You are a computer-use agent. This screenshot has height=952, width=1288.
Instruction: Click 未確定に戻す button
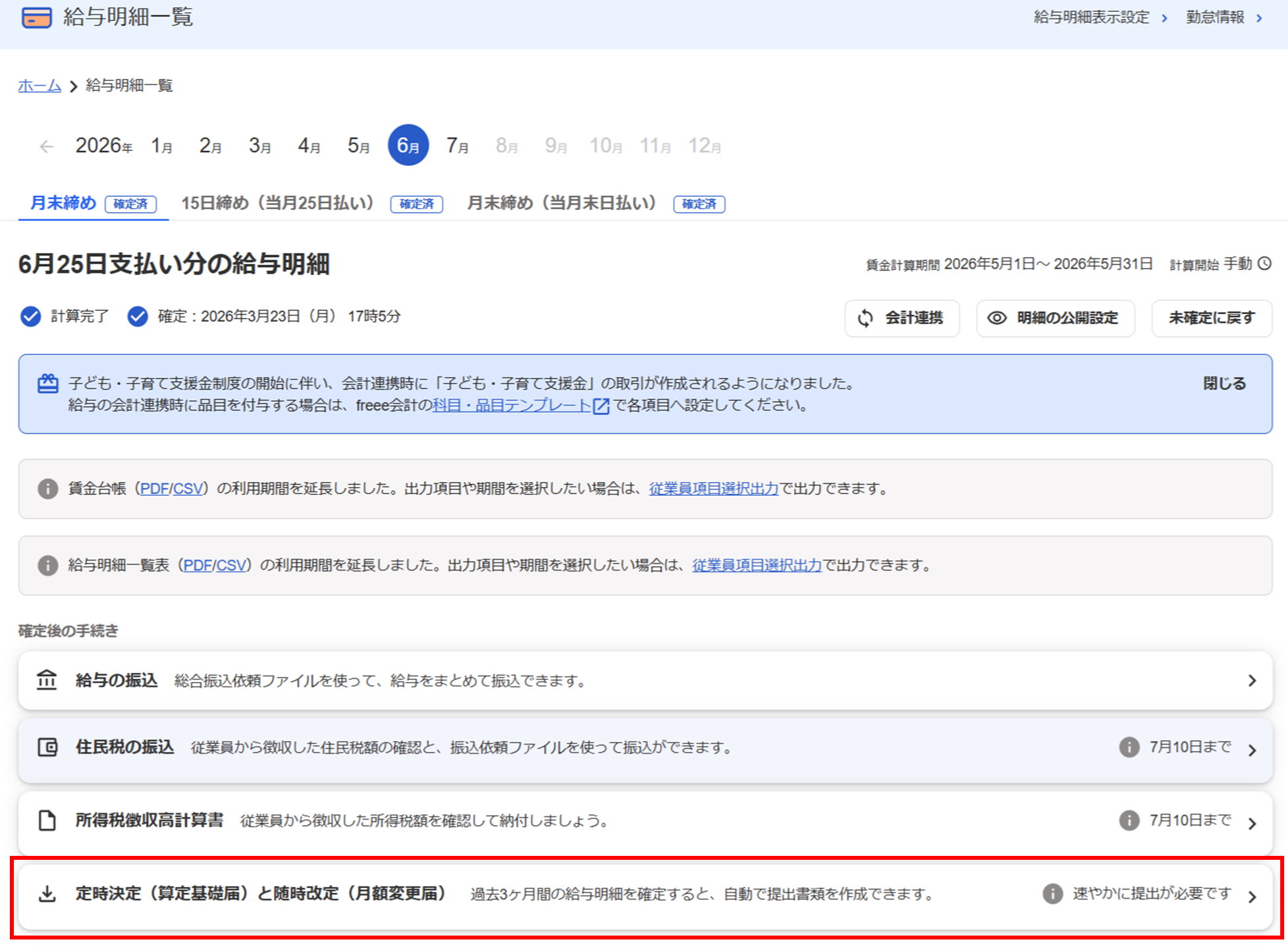(1211, 318)
